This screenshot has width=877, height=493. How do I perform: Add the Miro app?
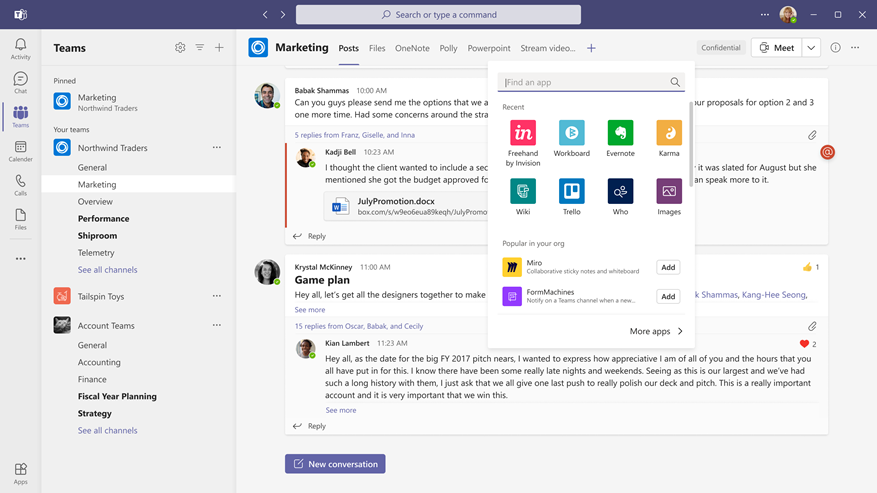pyautogui.click(x=668, y=267)
